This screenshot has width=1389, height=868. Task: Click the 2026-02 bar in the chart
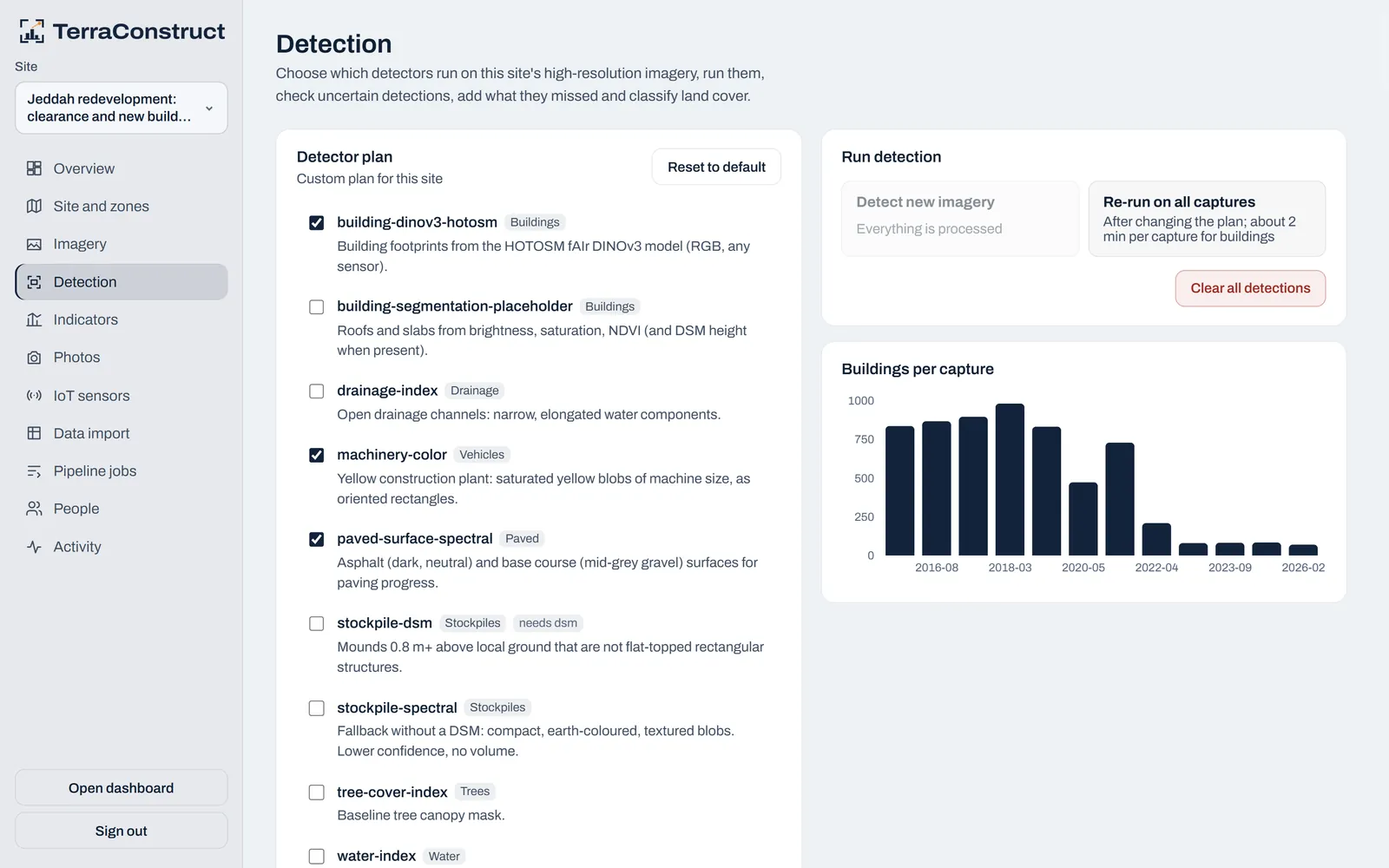[x=1303, y=550]
